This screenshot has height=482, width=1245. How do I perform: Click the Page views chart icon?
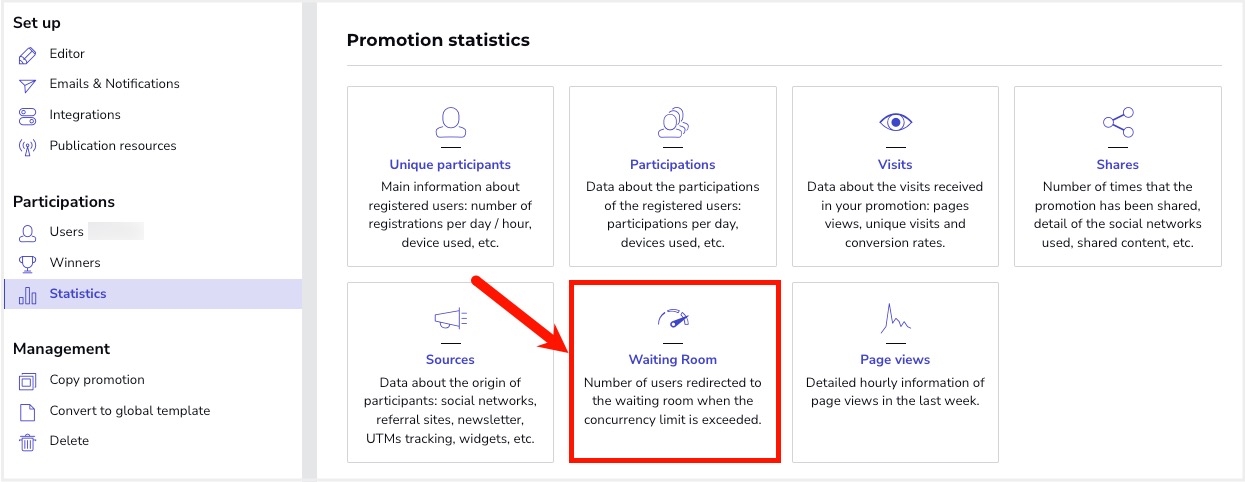[895, 318]
